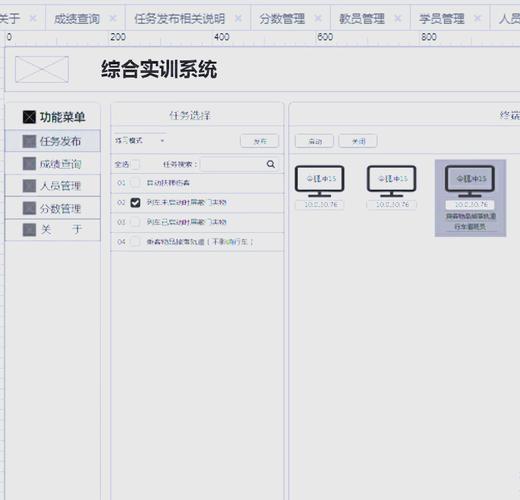Click the 发布 button in the task panel
The width and height of the screenshot is (520, 500).
coord(259,141)
